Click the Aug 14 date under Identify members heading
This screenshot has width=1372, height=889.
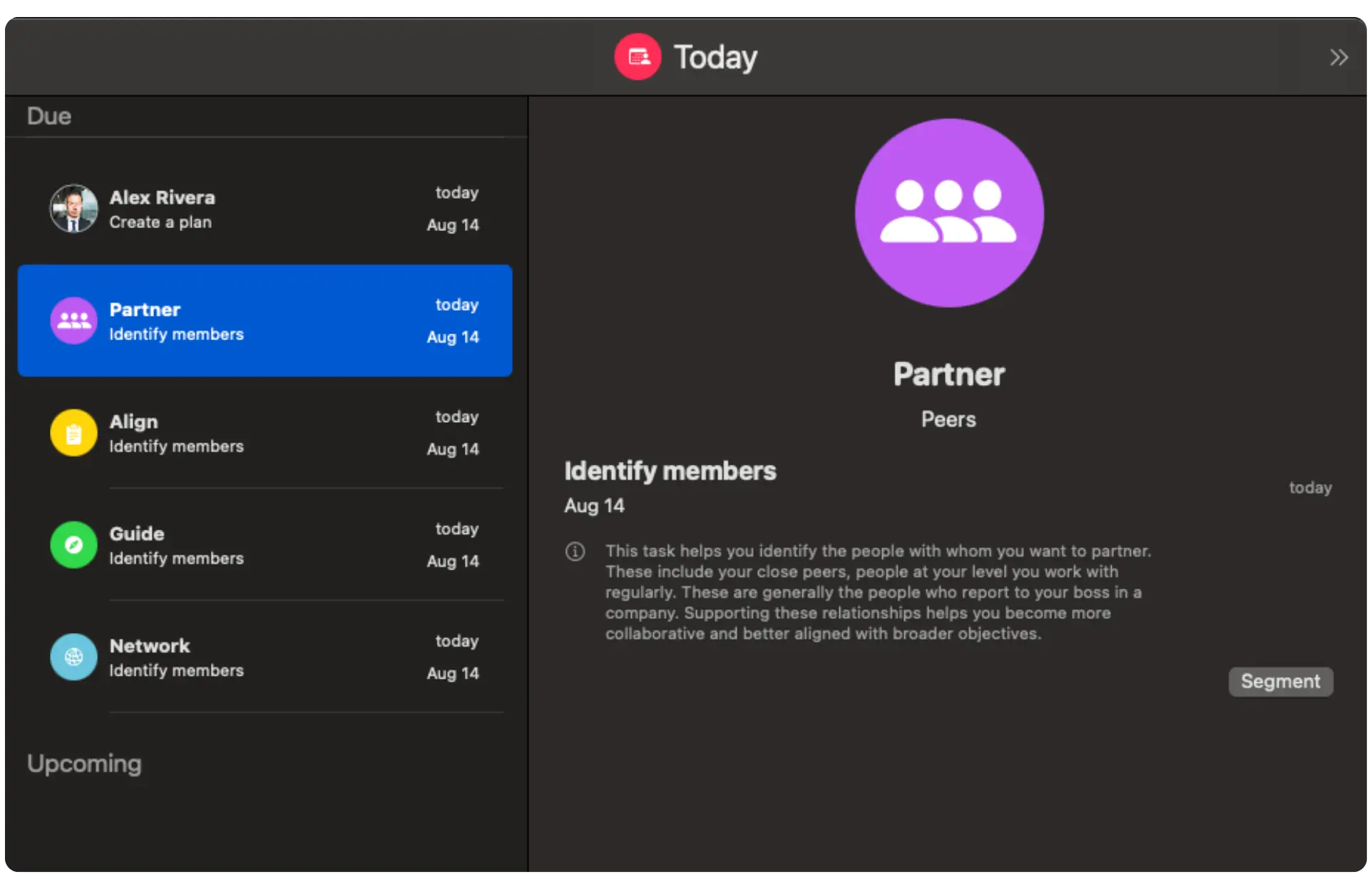[x=594, y=506]
